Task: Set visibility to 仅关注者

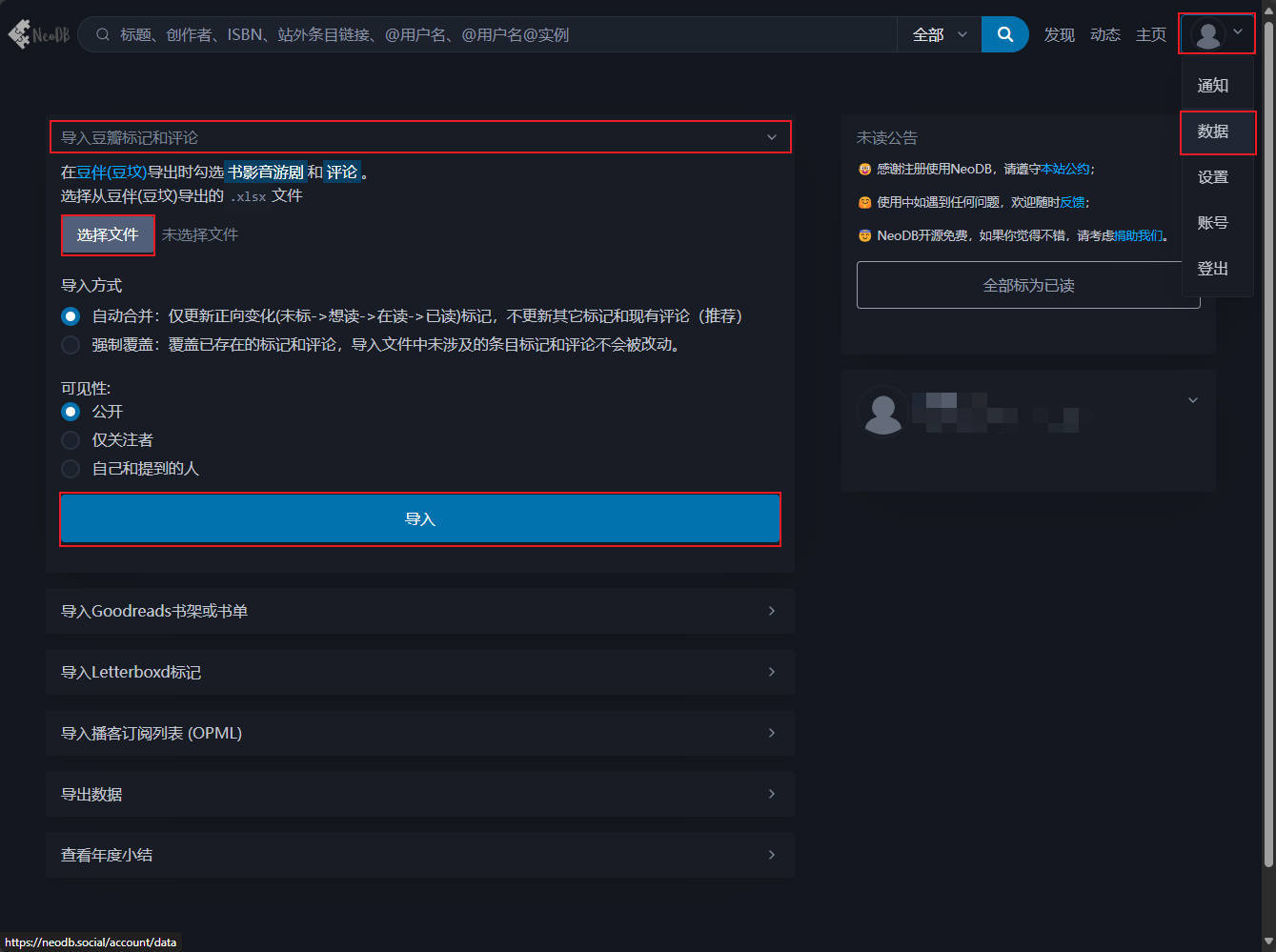Action: pos(71,440)
